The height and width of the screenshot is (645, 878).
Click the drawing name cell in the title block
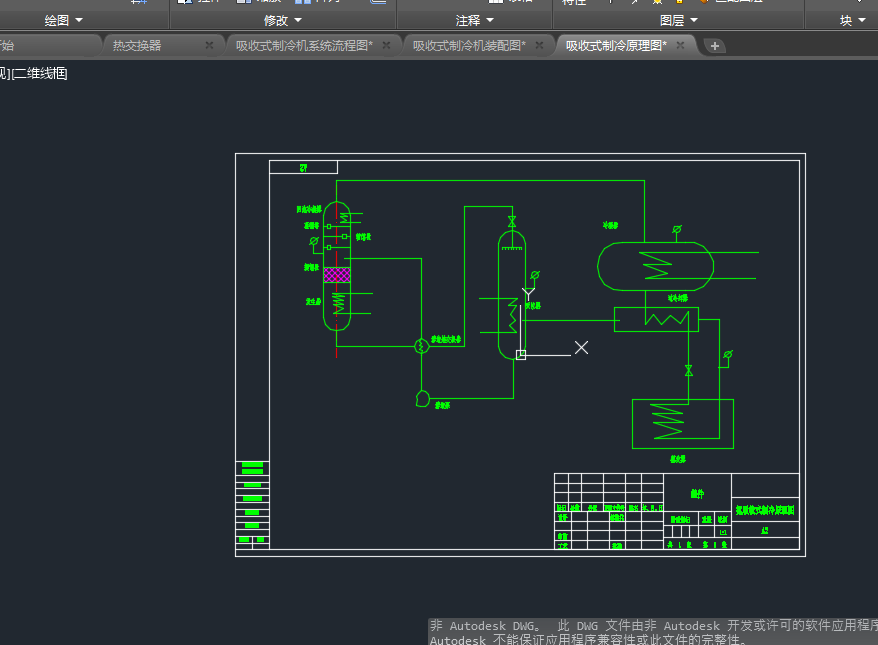[765, 510]
